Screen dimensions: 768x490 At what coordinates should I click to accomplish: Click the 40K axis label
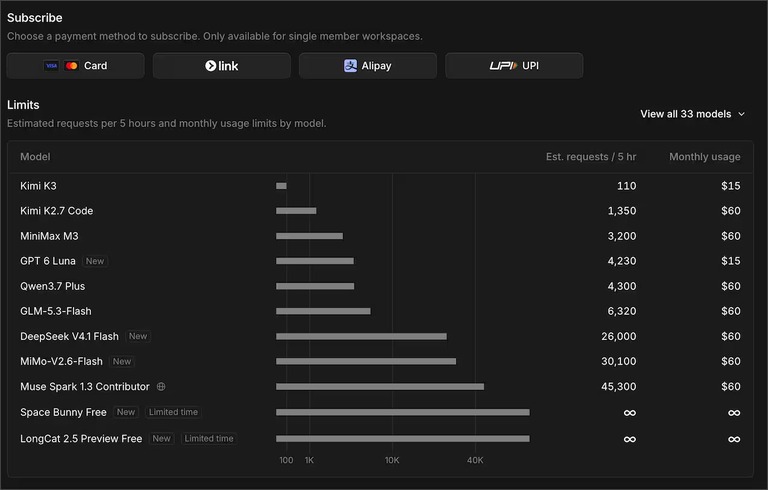point(475,460)
